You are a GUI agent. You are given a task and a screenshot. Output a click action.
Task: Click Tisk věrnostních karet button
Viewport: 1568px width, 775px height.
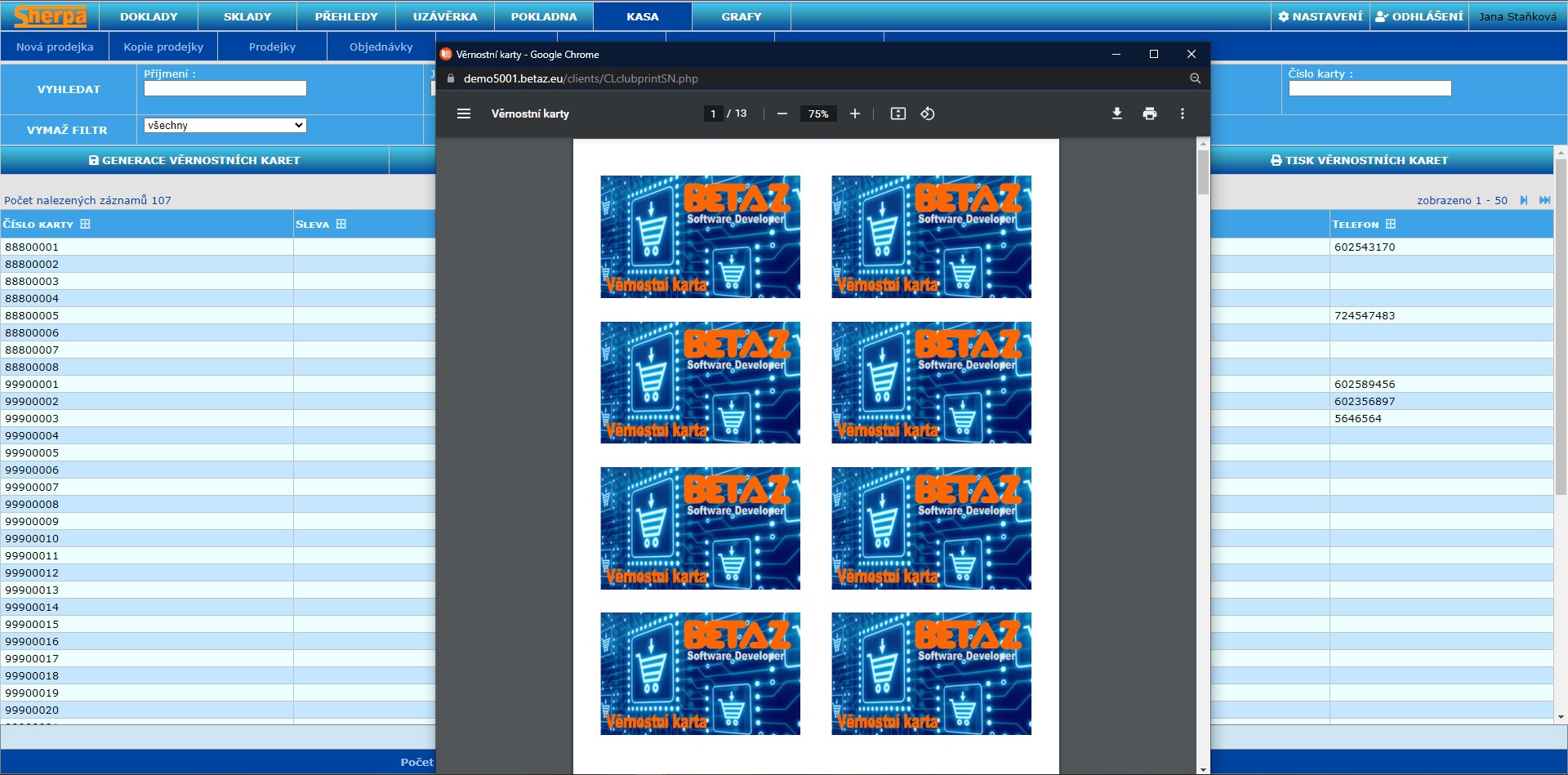pyautogui.click(x=1359, y=160)
